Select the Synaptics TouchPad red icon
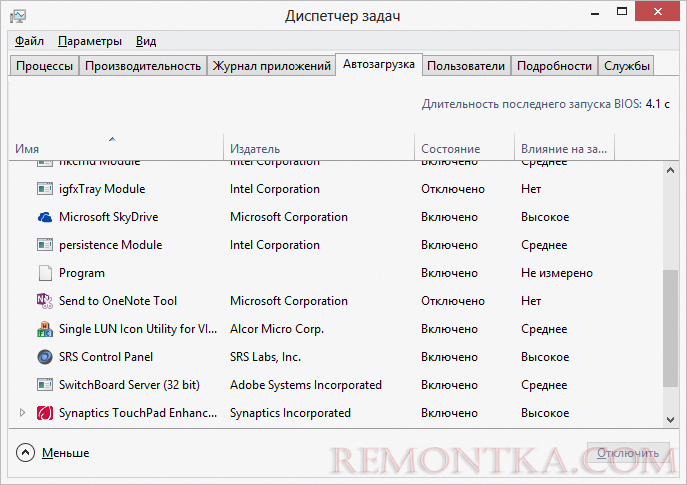The height and width of the screenshot is (485, 687). [45, 413]
